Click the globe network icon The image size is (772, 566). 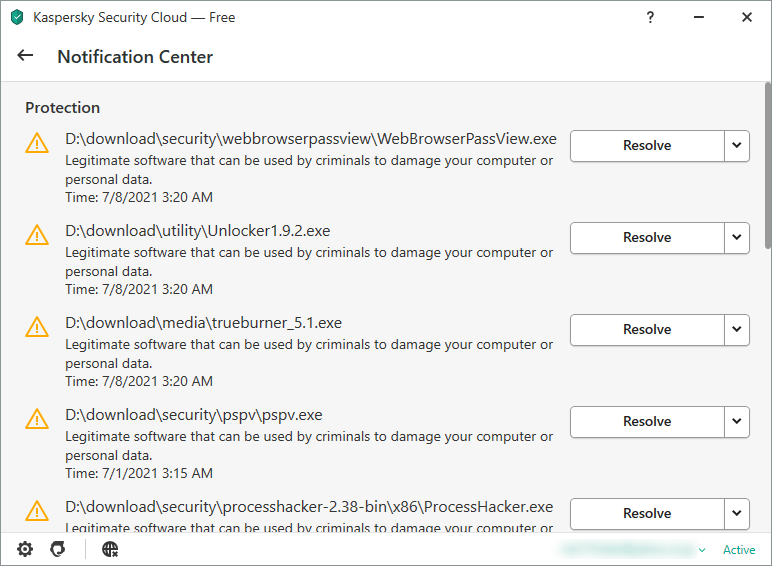(110, 549)
